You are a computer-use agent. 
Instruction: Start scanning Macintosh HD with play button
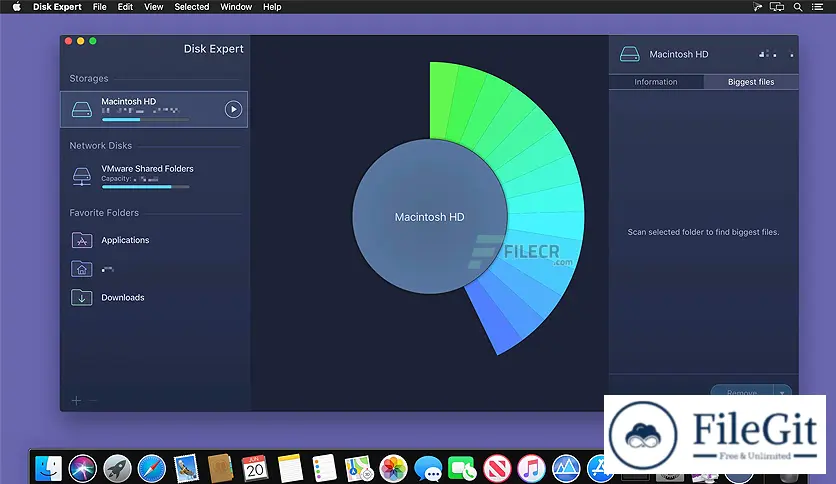pyautogui.click(x=233, y=109)
